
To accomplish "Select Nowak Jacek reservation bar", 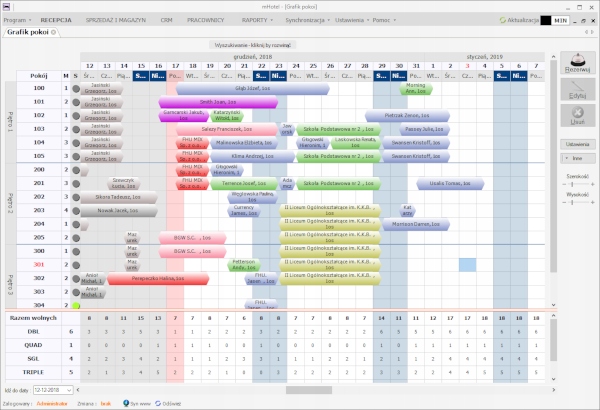I will pyautogui.click(x=118, y=211).
